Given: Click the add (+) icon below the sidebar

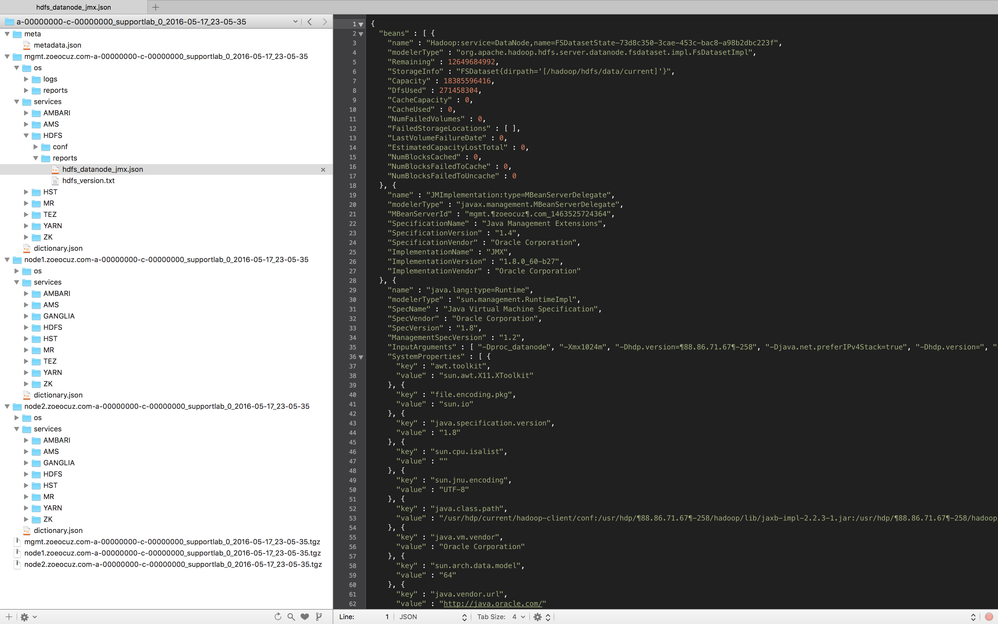Looking at the screenshot, I should 8,617.
